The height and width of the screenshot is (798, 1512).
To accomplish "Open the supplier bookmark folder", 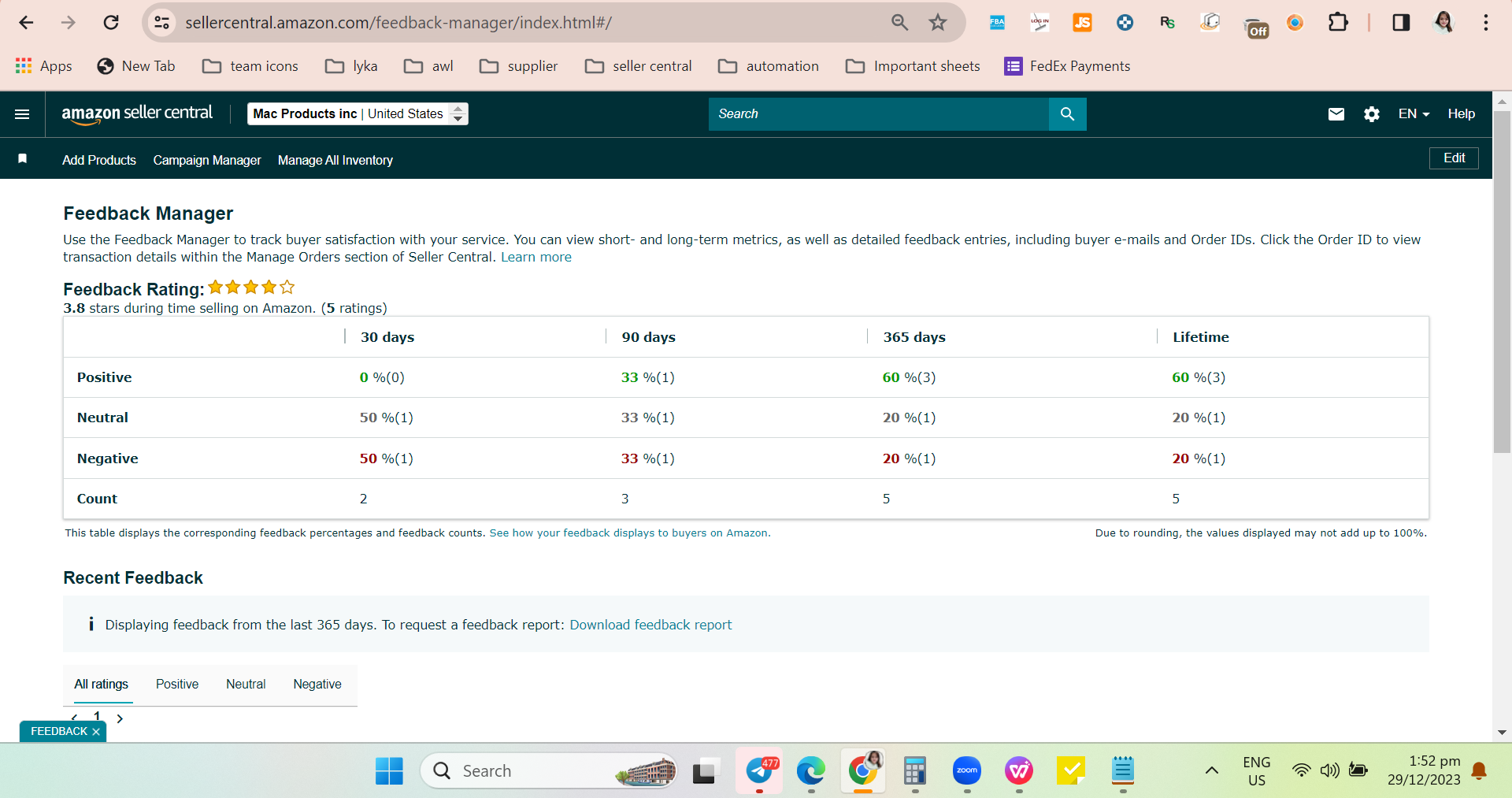I will [x=518, y=66].
